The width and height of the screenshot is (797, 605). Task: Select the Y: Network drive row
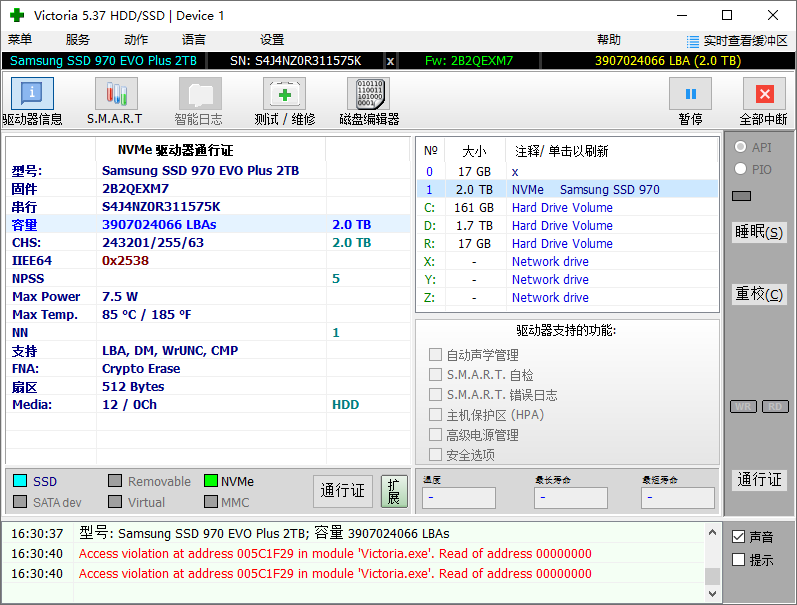[x=567, y=280]
